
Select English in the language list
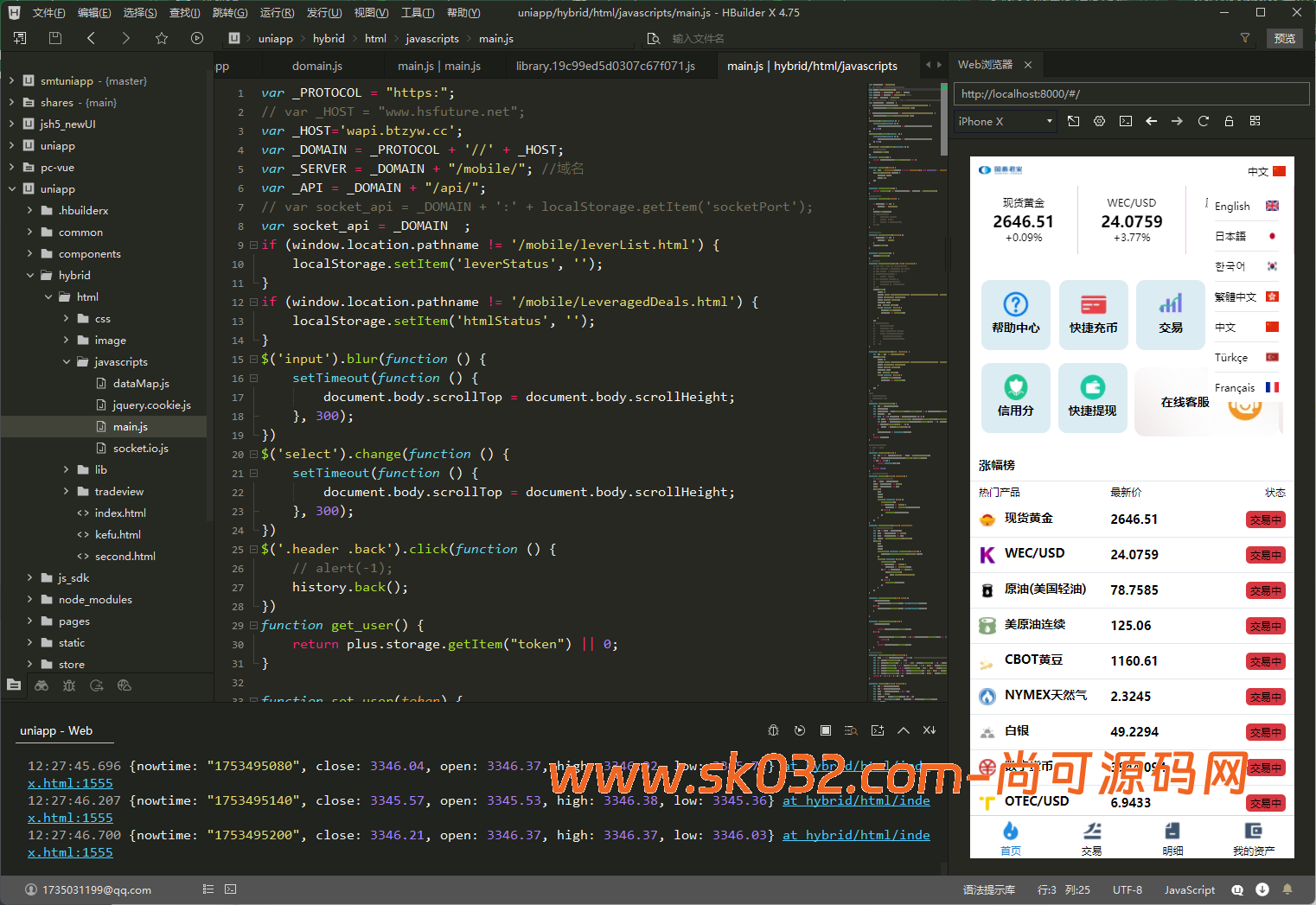[1232, 206]
